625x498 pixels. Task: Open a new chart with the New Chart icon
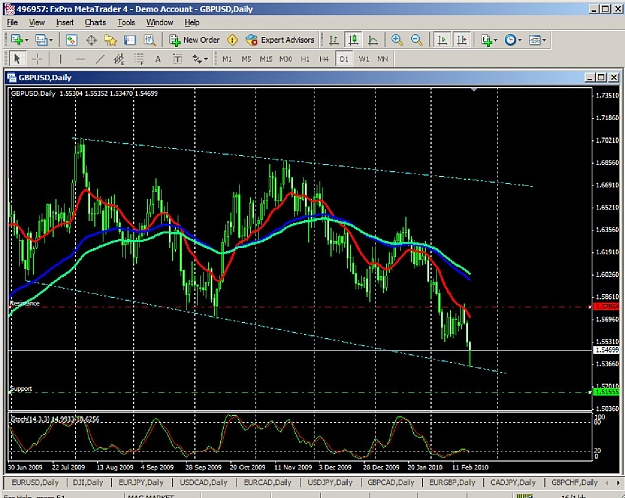pyautogui.click(x=16, y=40)
